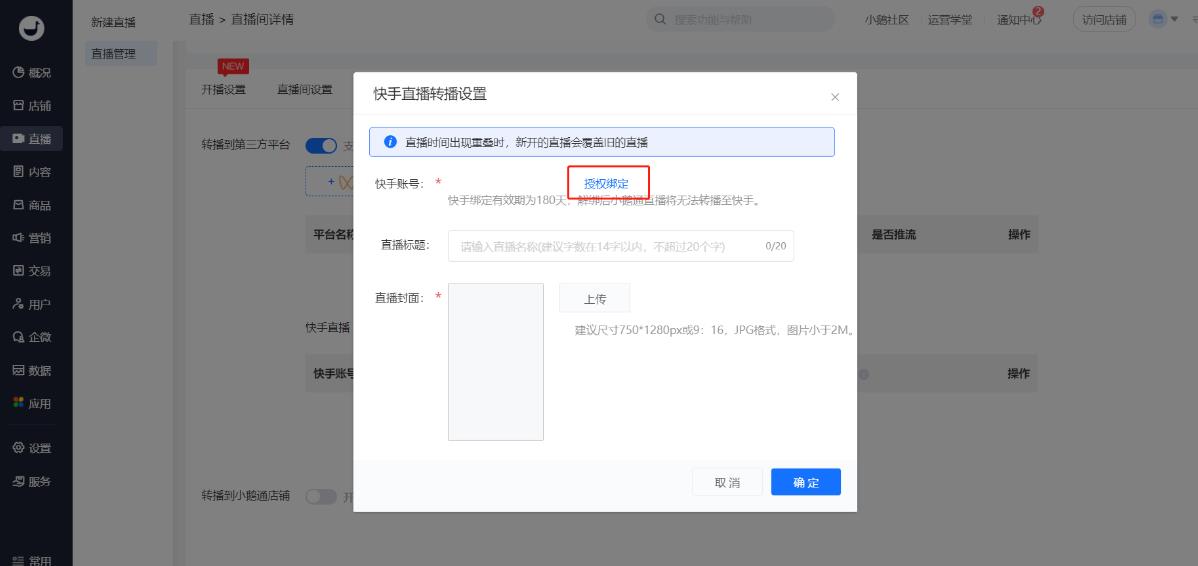Enable the 转播到小鹅通店铺 switch
This screenshot has width=1198, height=566.
point(321,496)
